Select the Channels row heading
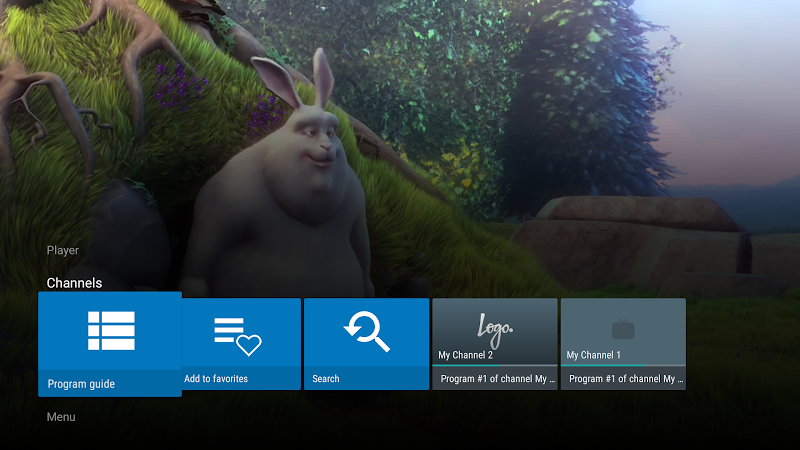 [74, 283]
